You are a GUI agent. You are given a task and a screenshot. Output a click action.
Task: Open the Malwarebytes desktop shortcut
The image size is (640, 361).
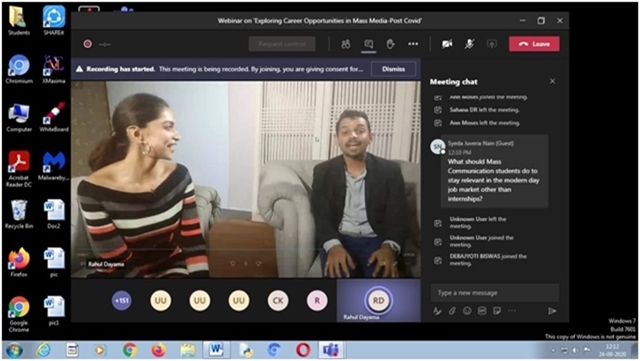coord(53,166)
